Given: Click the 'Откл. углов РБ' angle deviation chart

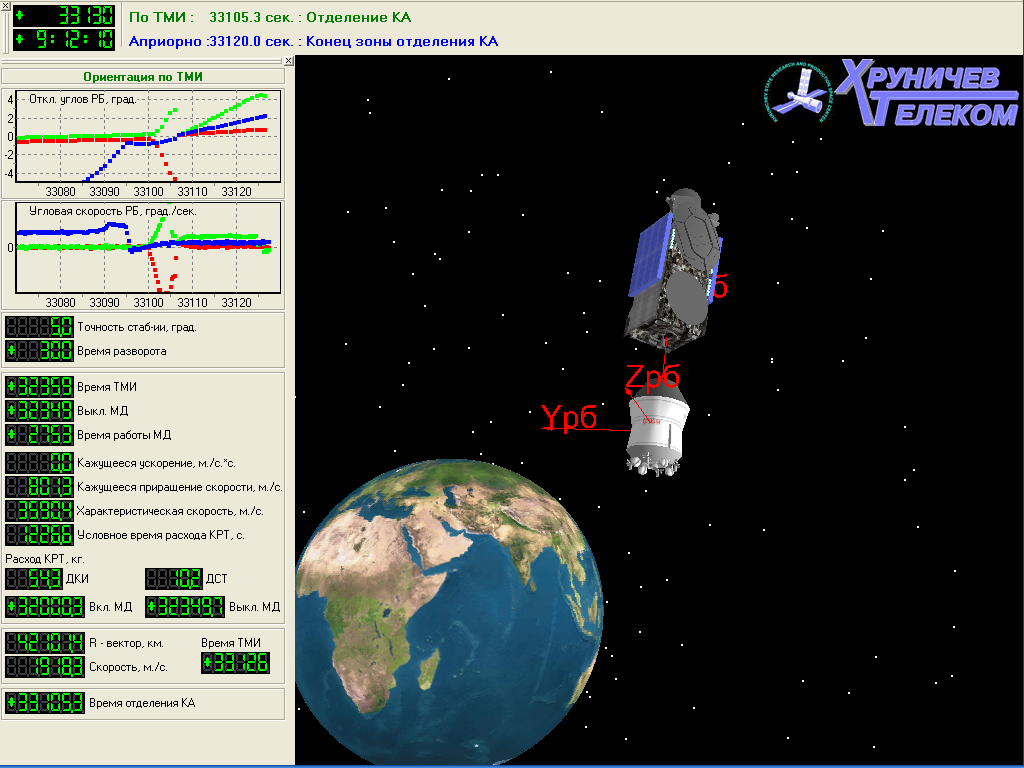Looking at the screenshot, I should click(144, 142).
